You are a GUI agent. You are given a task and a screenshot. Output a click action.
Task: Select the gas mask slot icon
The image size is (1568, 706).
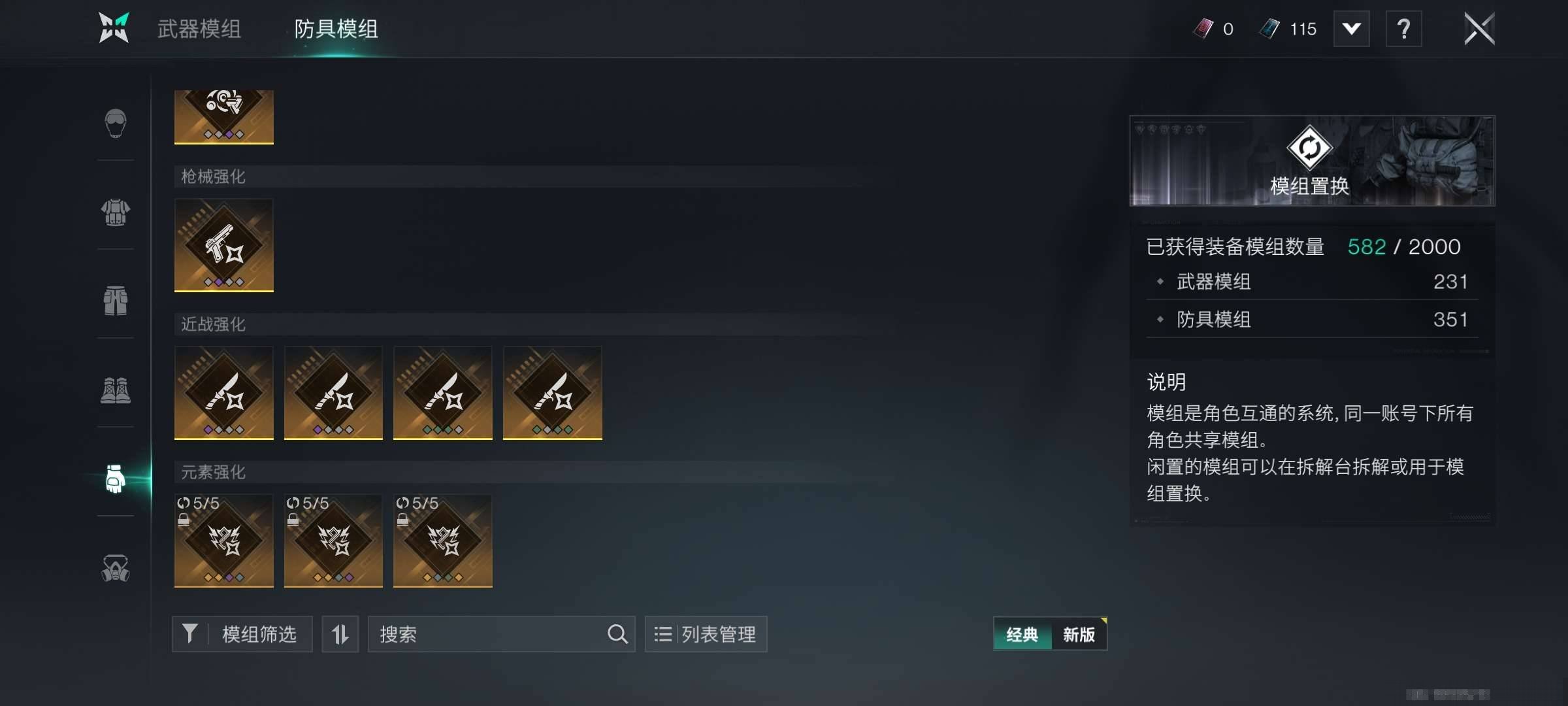116,568
